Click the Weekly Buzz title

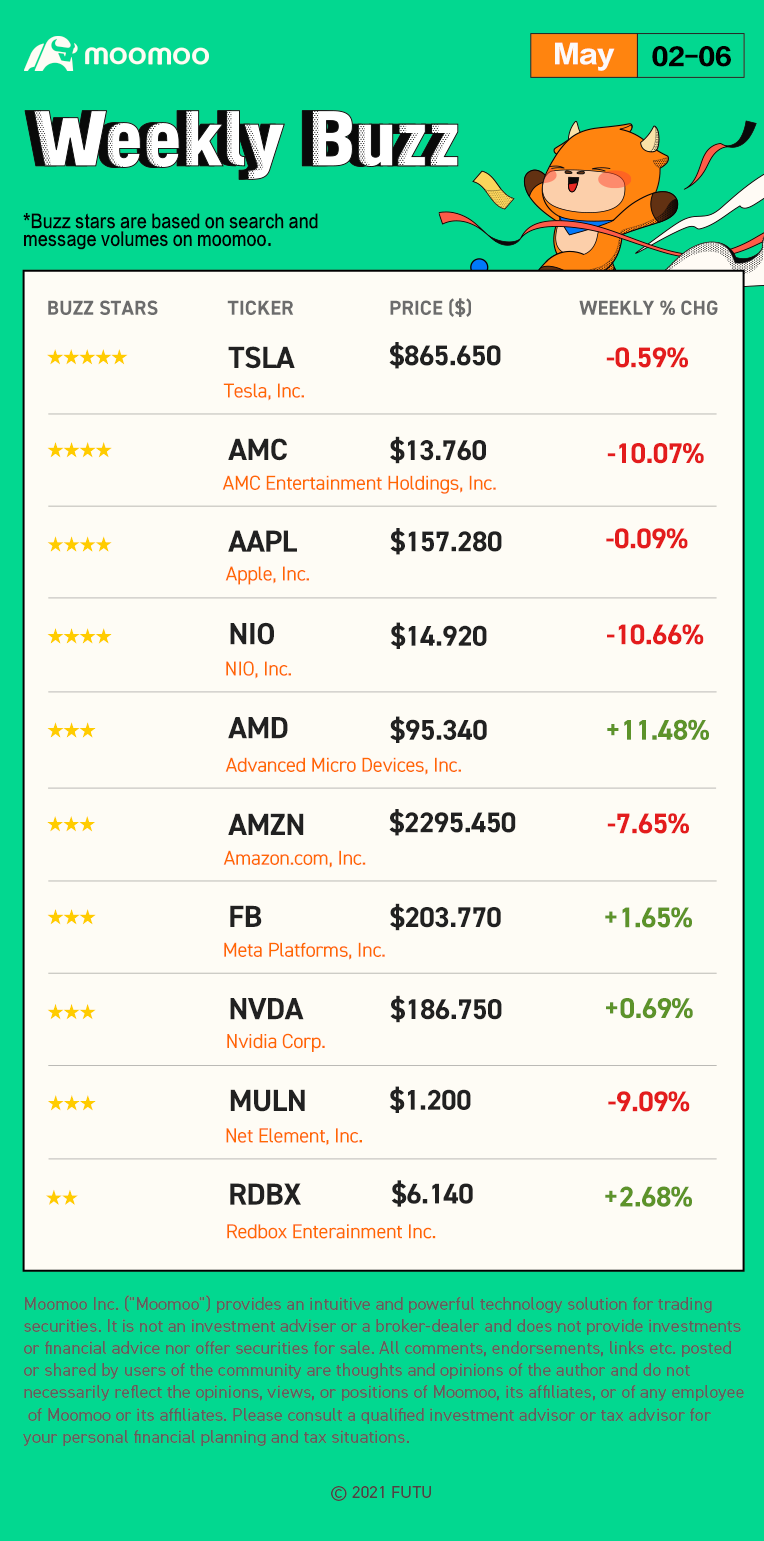click(242, 141)
